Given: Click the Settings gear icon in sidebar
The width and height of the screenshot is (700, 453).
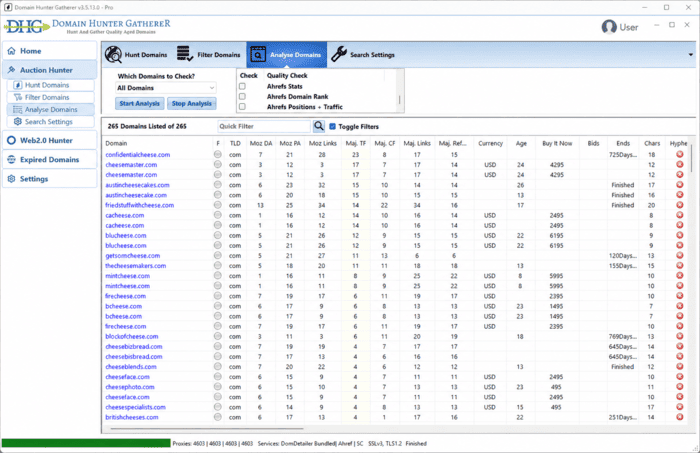Looking at the screenshot, I should point(12,179).
